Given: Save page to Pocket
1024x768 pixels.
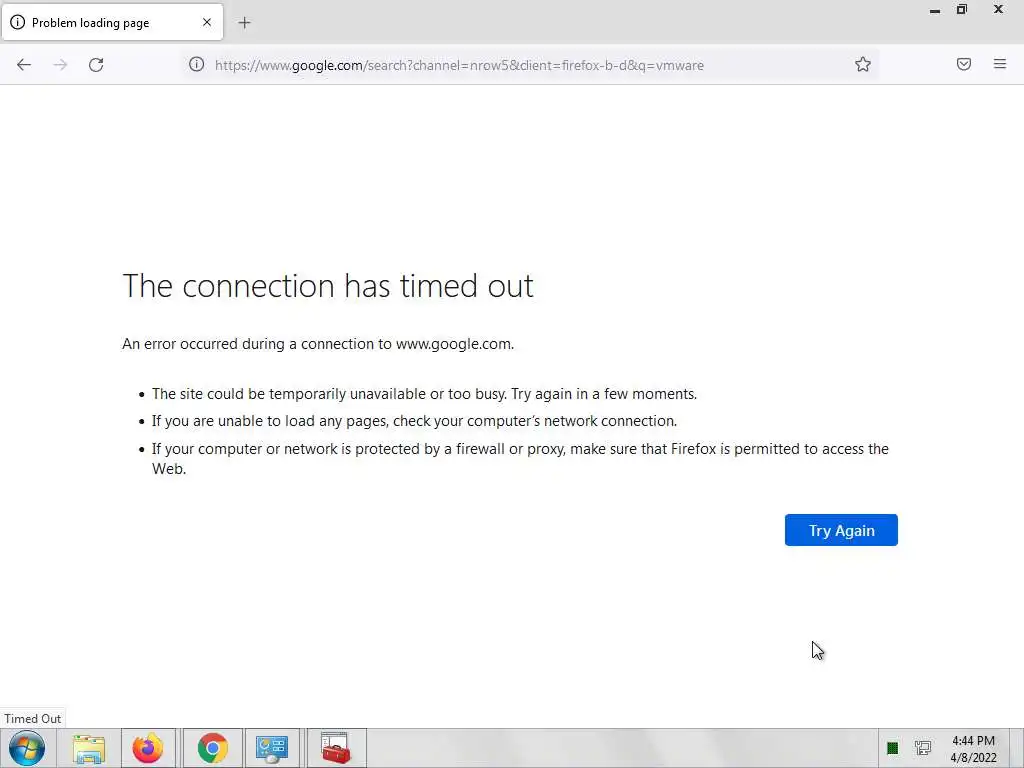Looking at the screenshot, I should [x=963, y=64].
